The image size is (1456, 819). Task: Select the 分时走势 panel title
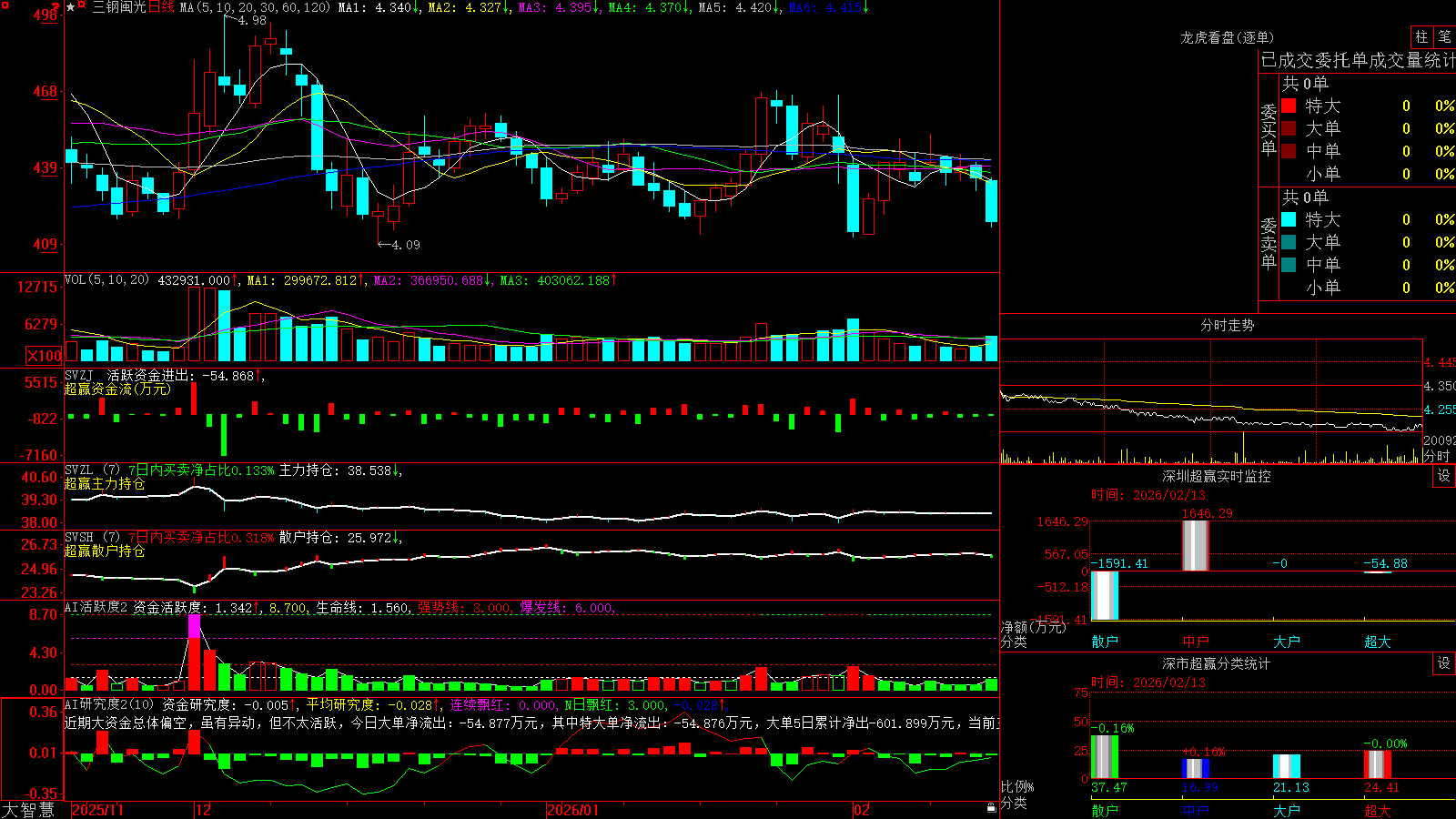click(x=1227, y=325)
